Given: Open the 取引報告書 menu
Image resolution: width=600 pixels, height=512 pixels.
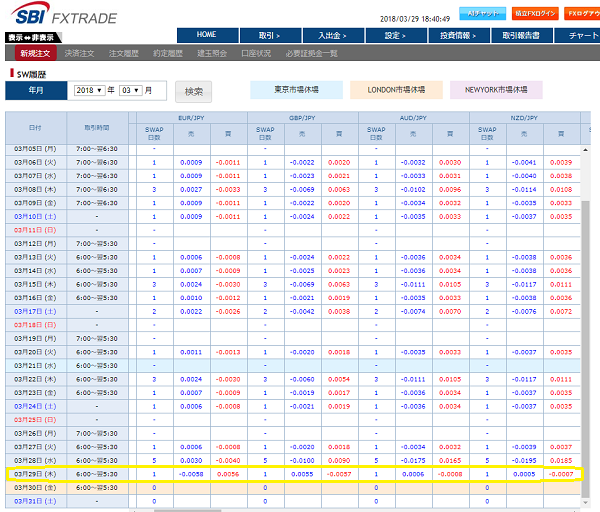Looking at the screenshot, I should tap(522, 35).
